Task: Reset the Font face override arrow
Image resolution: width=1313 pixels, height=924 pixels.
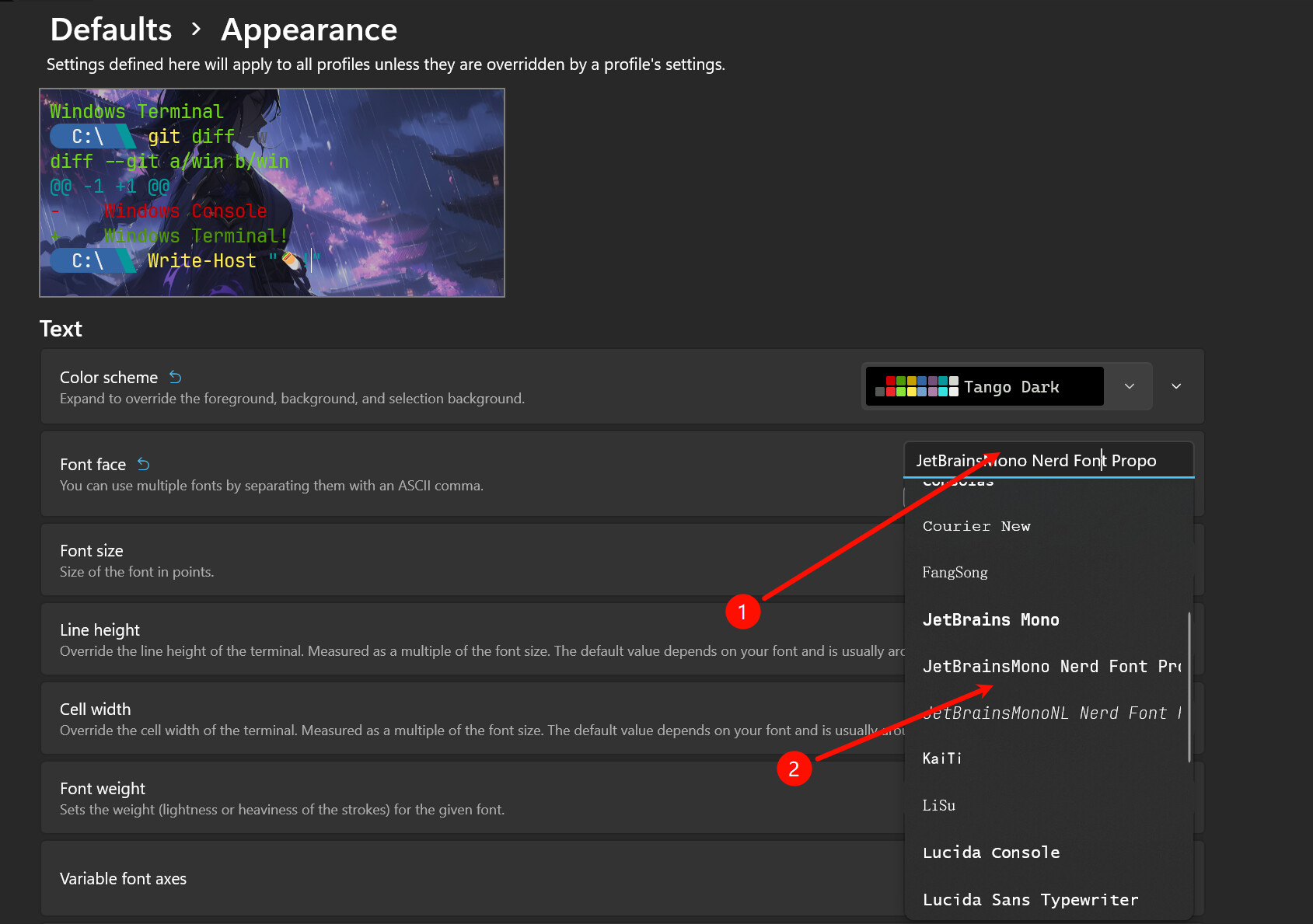Action: pos(144,464)
